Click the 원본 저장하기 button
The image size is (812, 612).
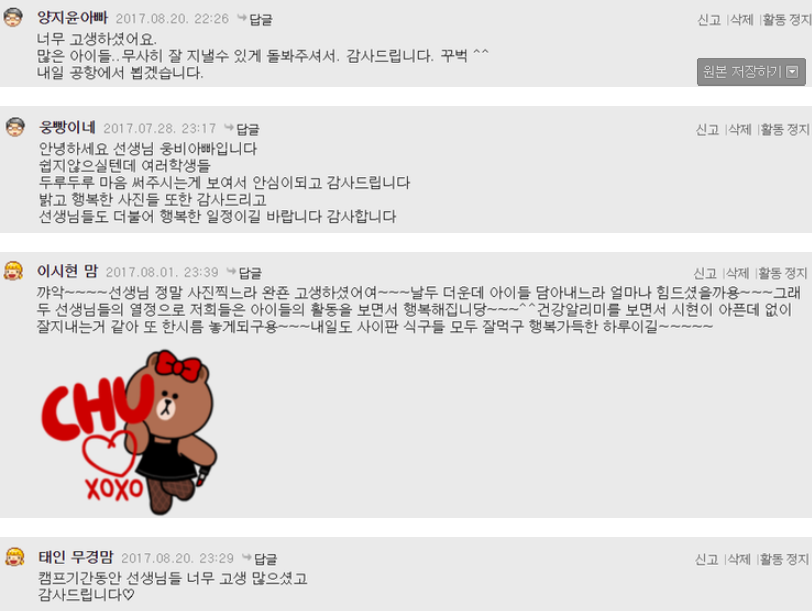tap(751, 72)
